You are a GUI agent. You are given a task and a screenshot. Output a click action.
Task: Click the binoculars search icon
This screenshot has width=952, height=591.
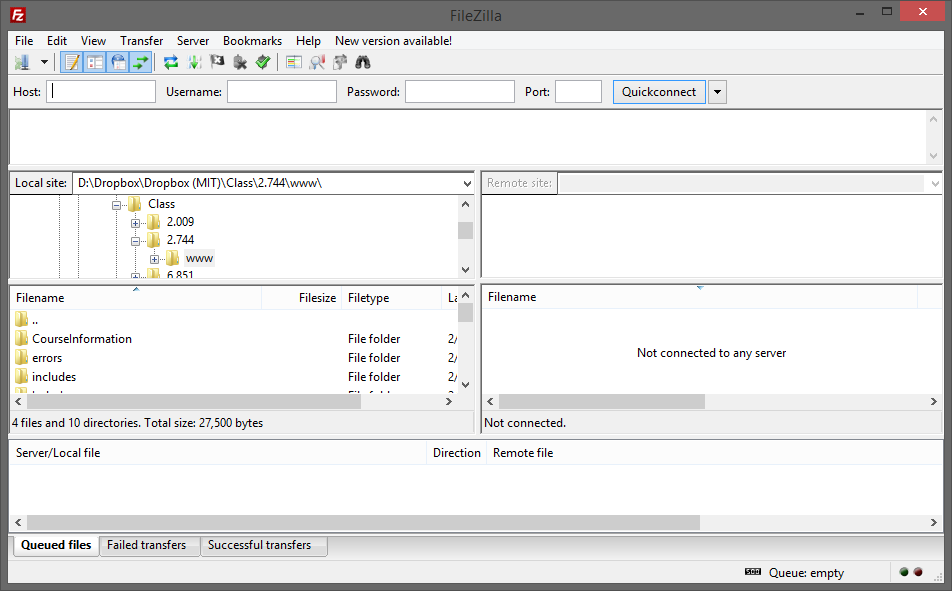tap(363, 63)
